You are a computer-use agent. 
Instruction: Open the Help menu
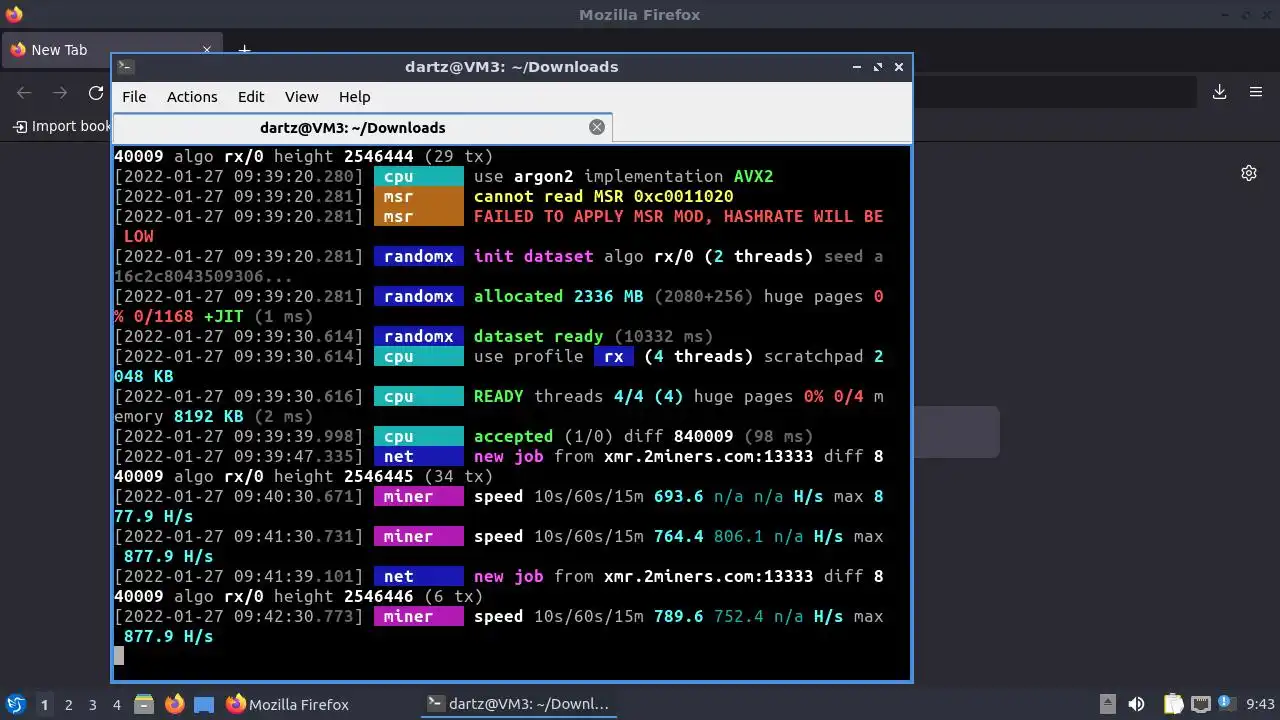[354, 97]
